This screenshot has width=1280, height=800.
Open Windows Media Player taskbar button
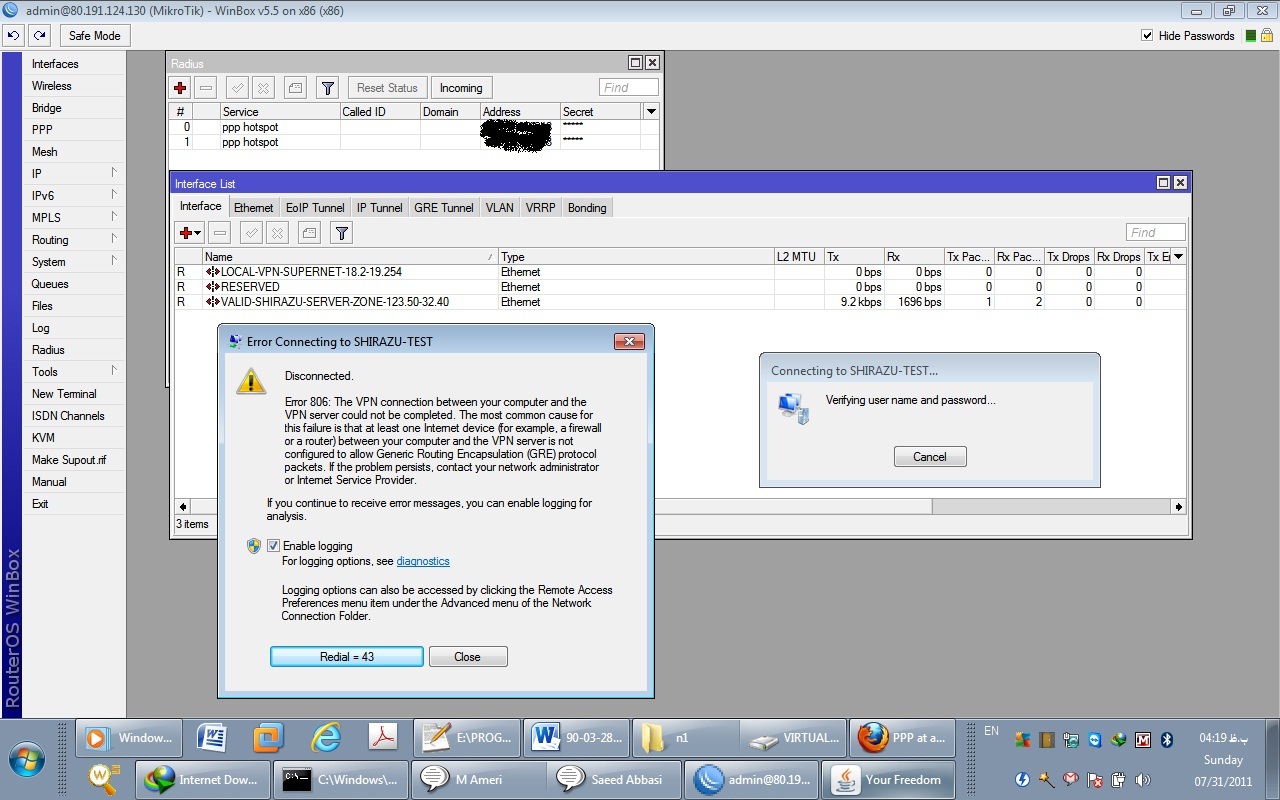coord(129,739)
